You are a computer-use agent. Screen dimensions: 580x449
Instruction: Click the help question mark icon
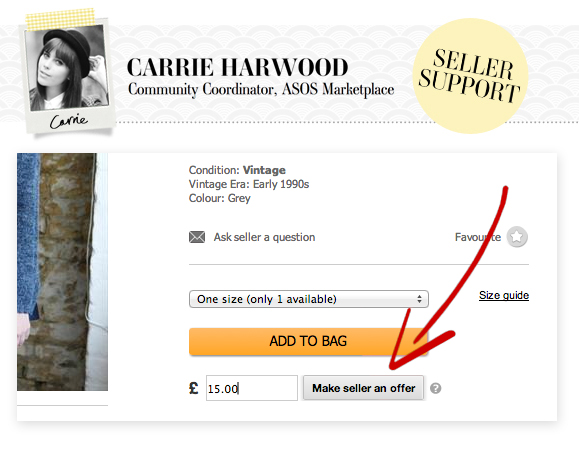[435, 388]
